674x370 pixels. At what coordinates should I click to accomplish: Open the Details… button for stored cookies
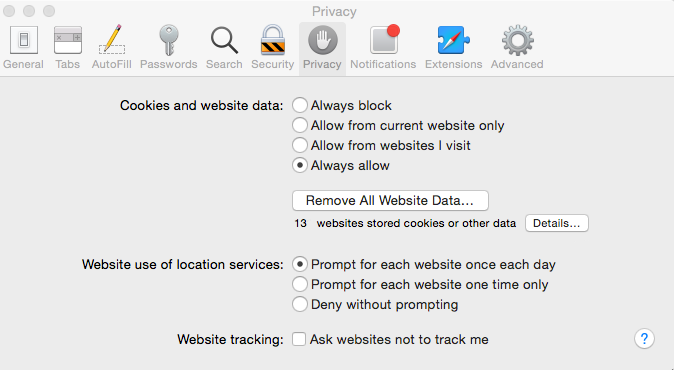(557, 223)
